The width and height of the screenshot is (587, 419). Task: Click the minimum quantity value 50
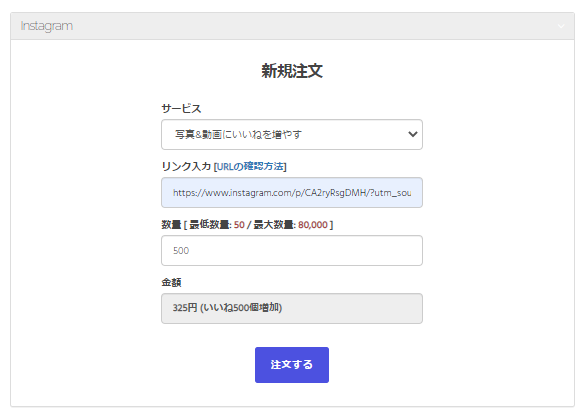pos(239,225)
